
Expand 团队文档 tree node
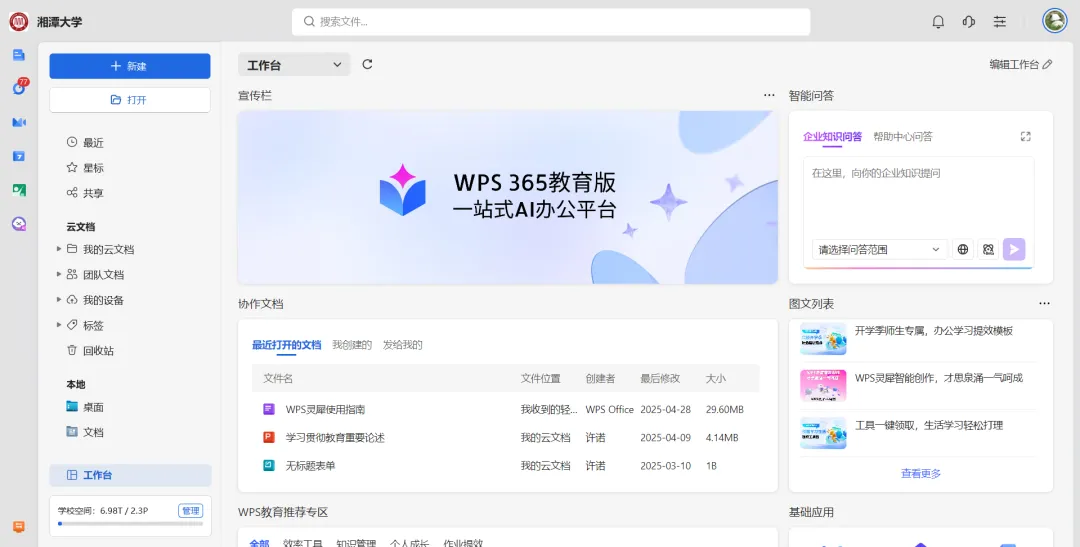(59, 274)
